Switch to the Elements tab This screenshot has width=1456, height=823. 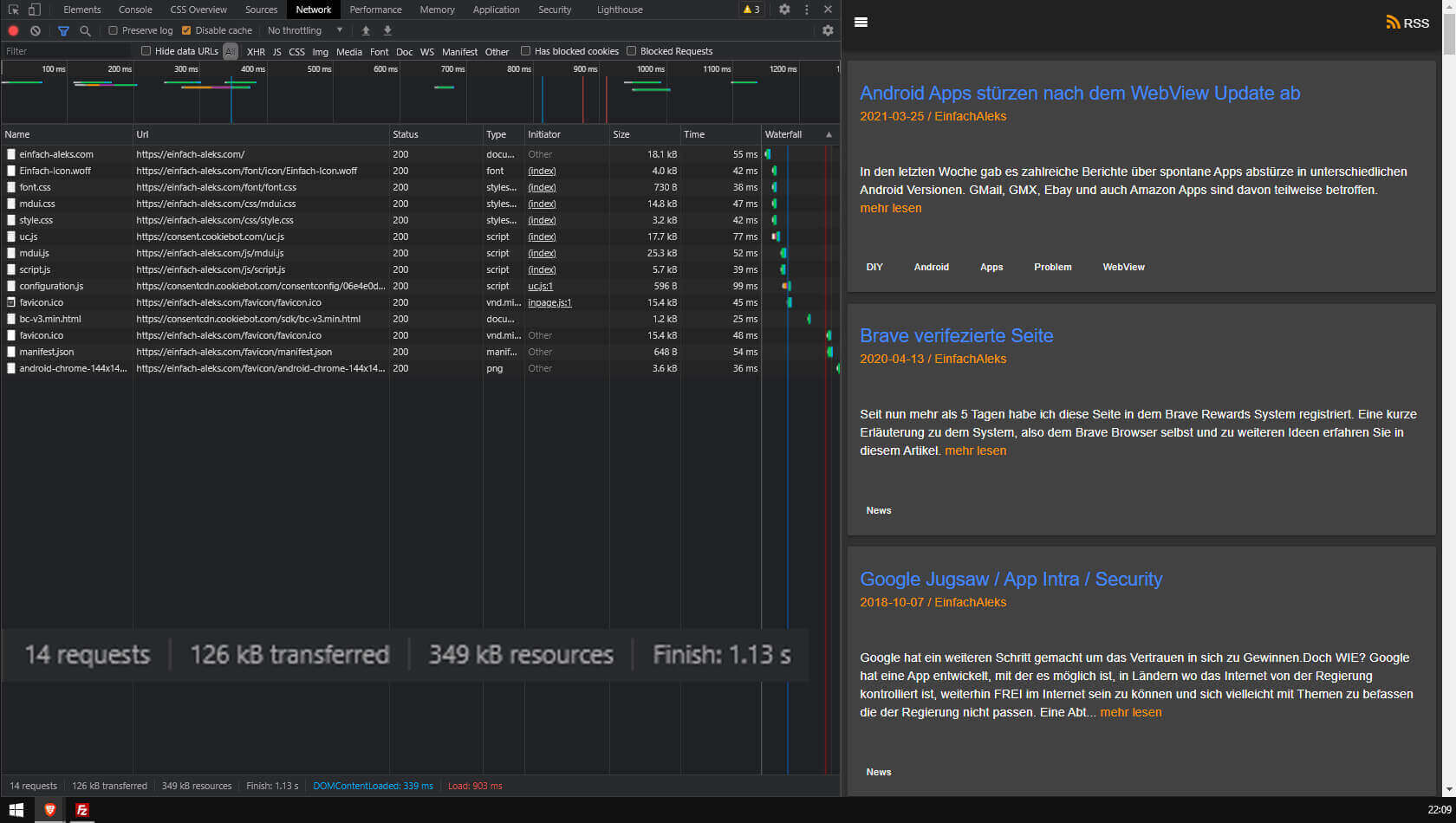82,10
